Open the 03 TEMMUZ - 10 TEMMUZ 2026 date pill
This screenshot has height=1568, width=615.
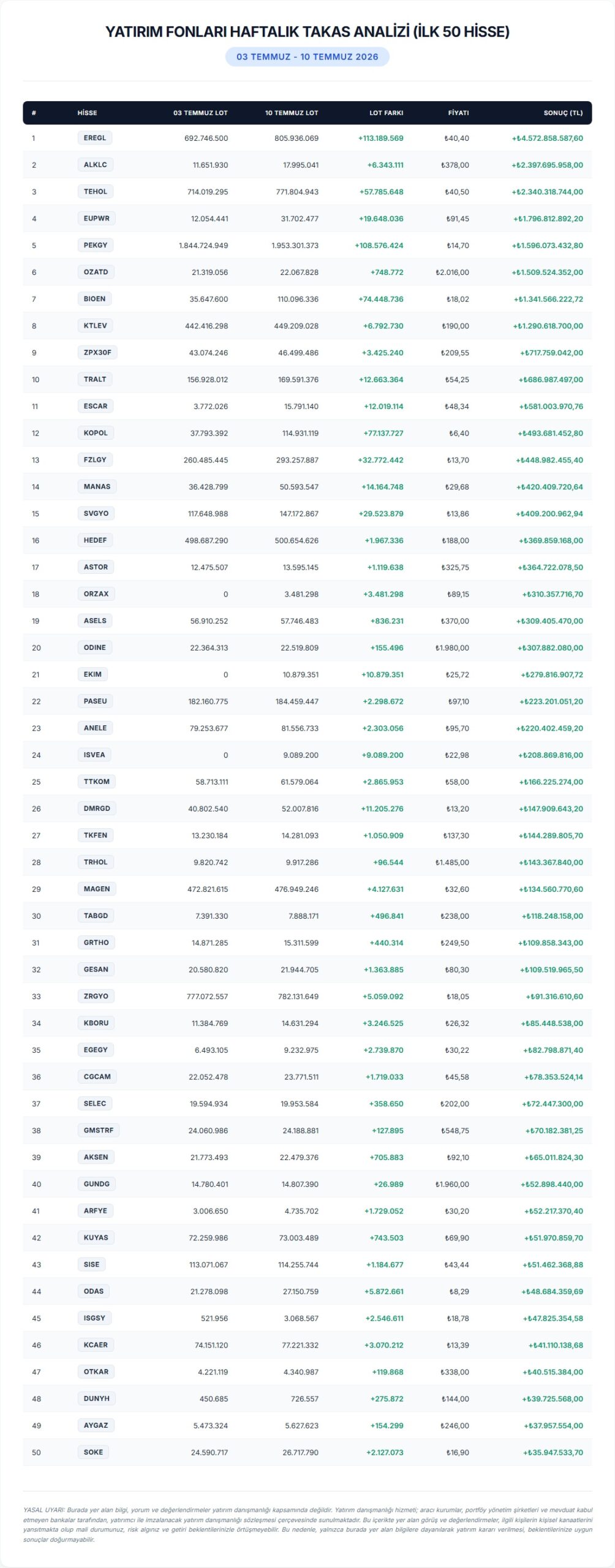(x=307, y=57)
